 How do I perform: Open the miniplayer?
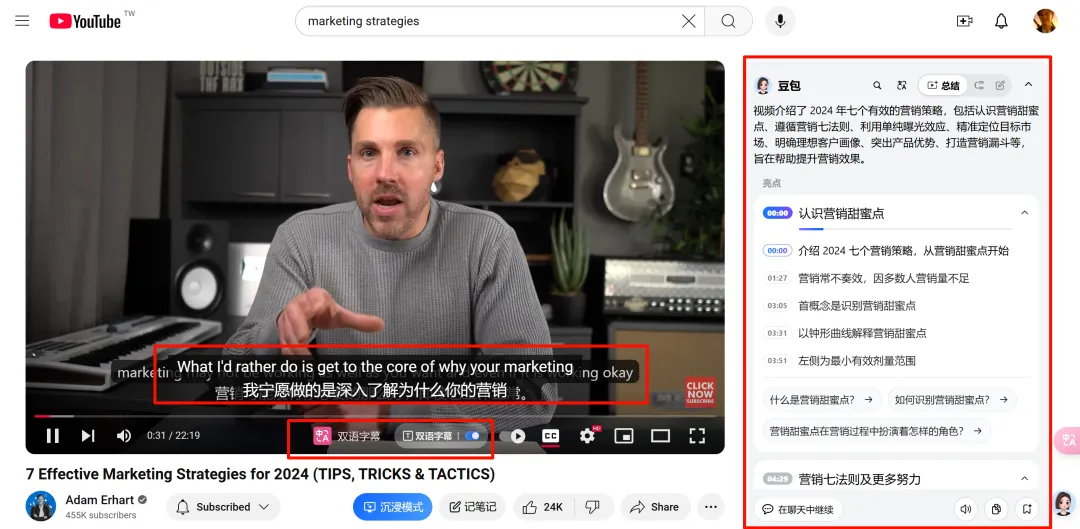coord(624,436)
